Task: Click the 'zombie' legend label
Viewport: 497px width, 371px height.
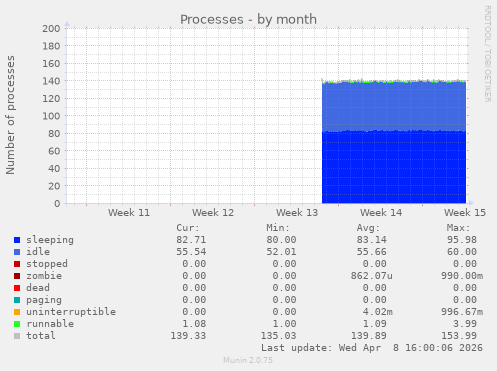Action: point(44,276)
